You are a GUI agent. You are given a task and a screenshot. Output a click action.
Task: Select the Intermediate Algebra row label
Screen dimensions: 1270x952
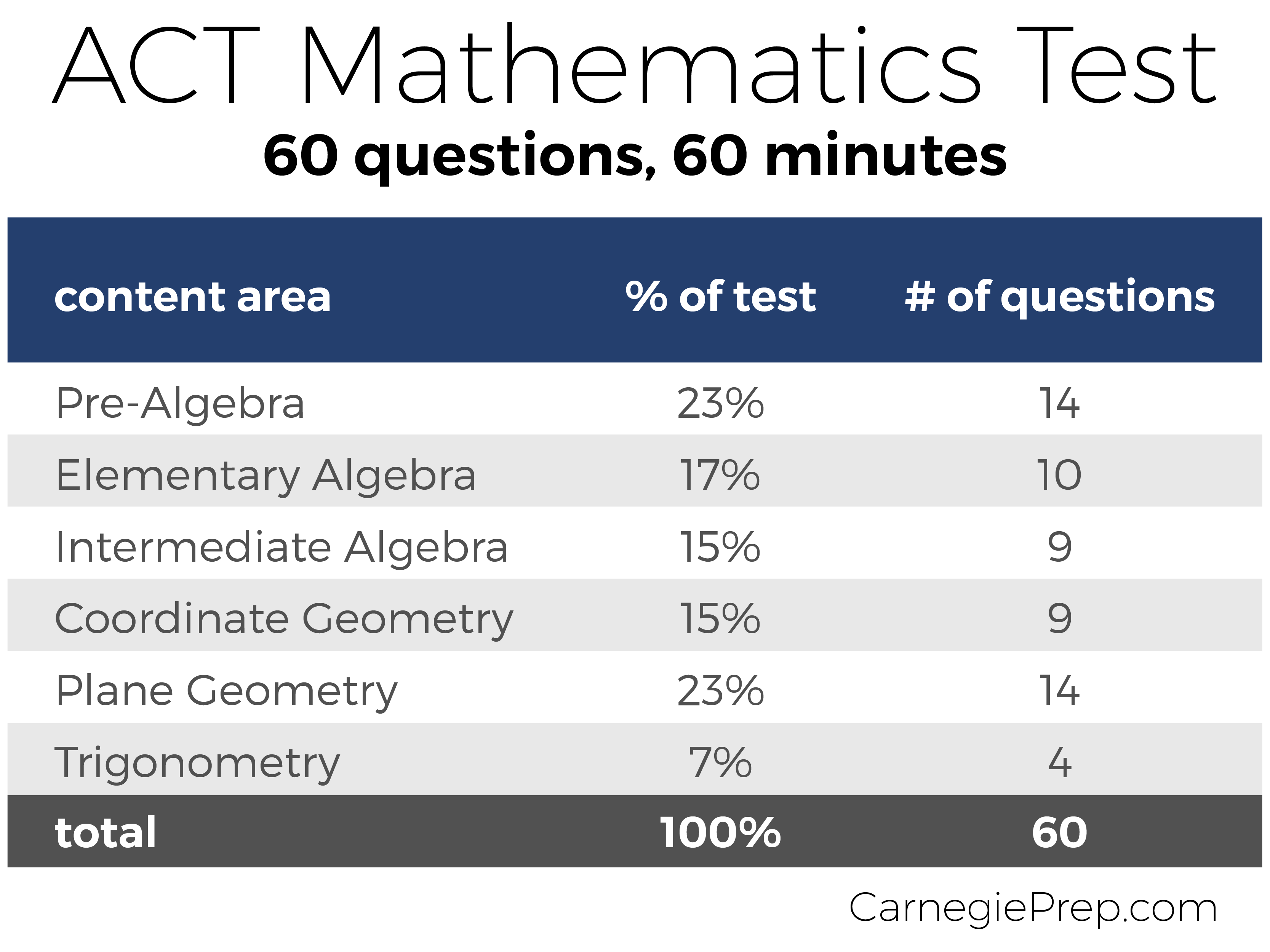[282, 548]
